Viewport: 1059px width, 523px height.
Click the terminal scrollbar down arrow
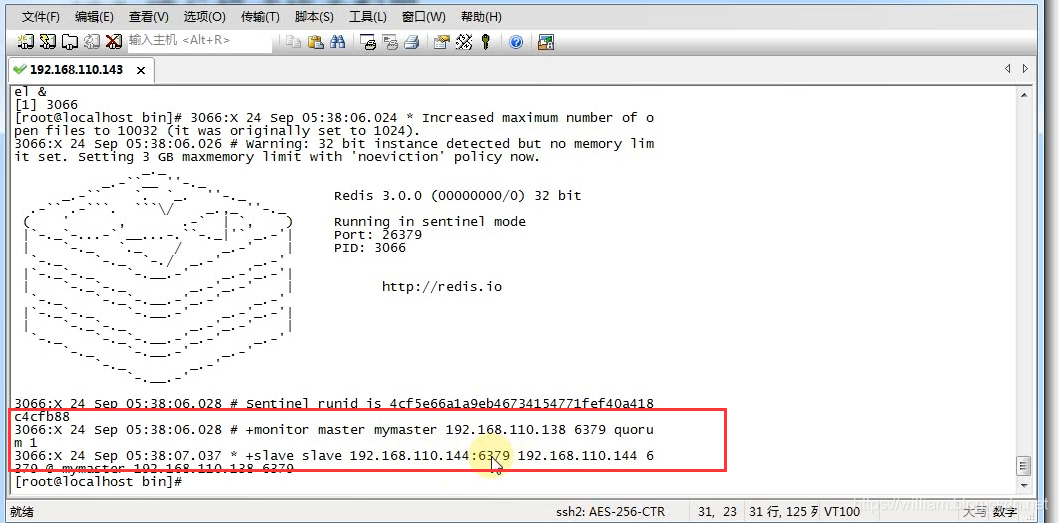[x=1025, y=484]
